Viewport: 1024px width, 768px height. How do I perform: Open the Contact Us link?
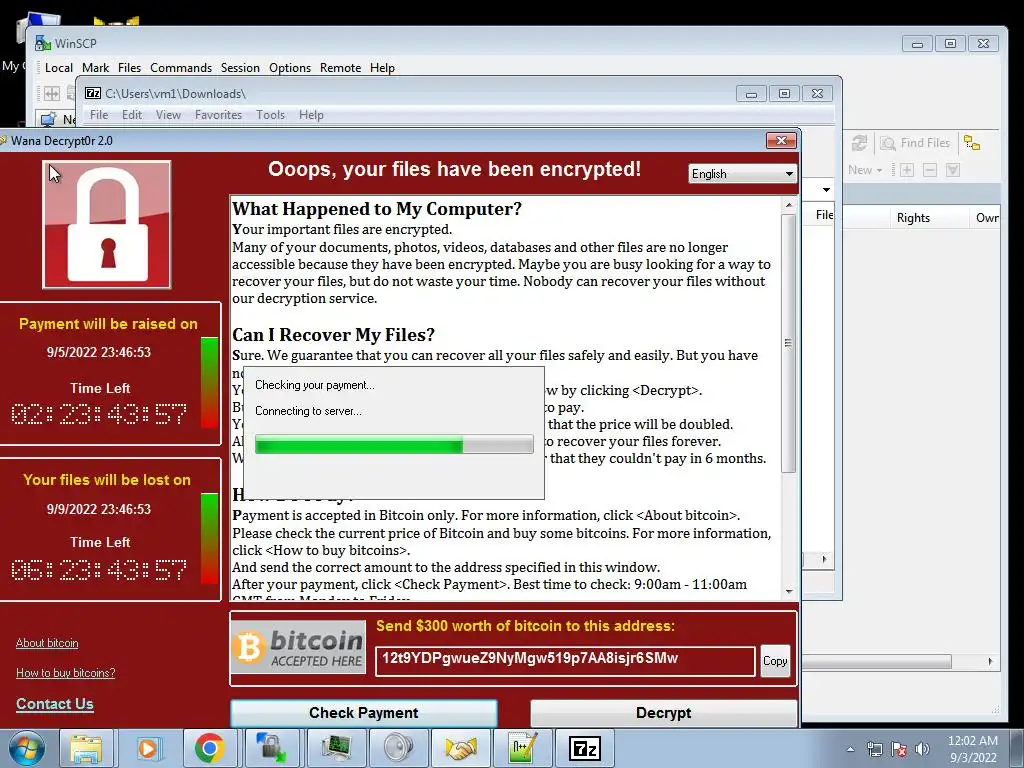[55, 704]
